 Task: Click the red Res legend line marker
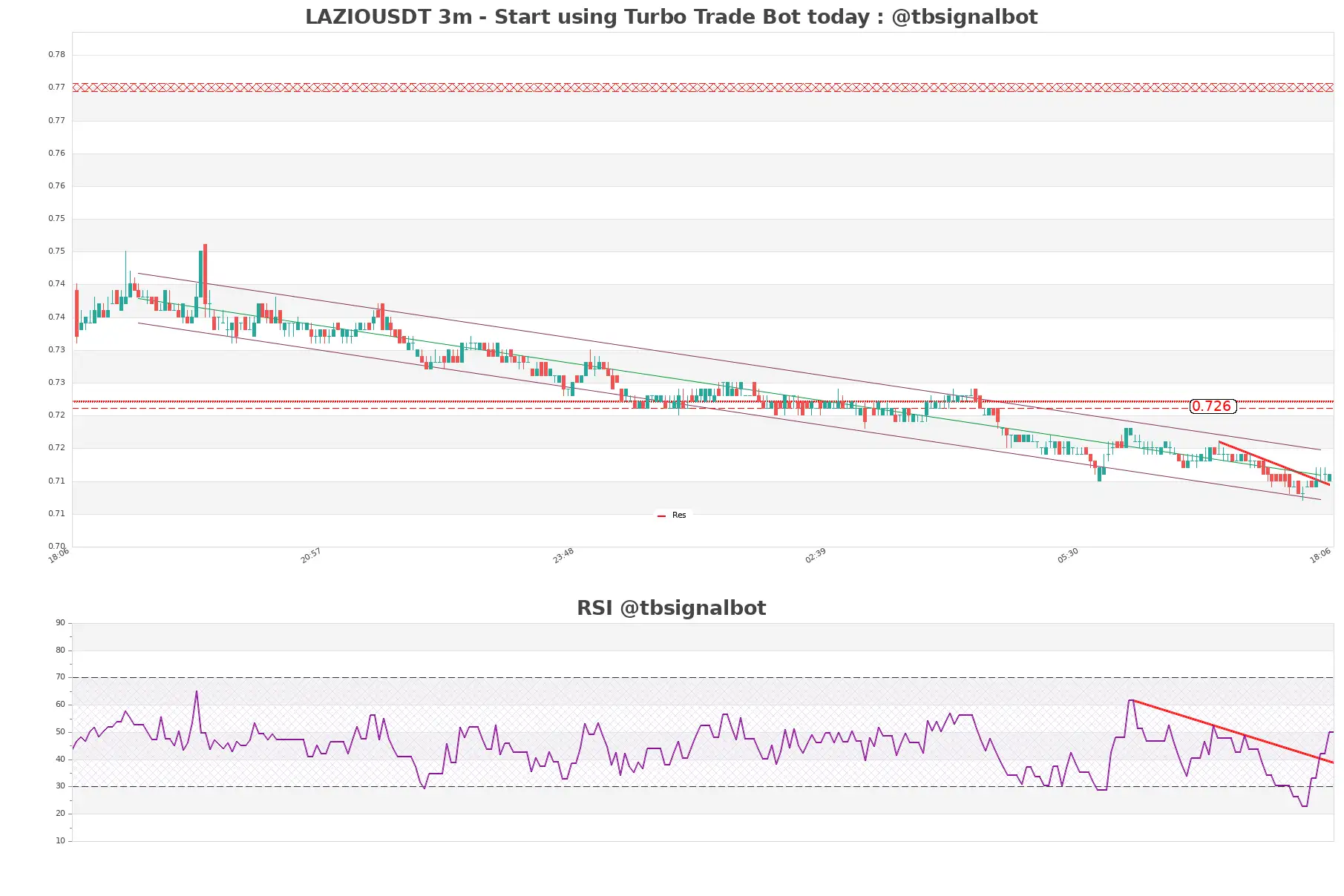(x=661, y=515)
